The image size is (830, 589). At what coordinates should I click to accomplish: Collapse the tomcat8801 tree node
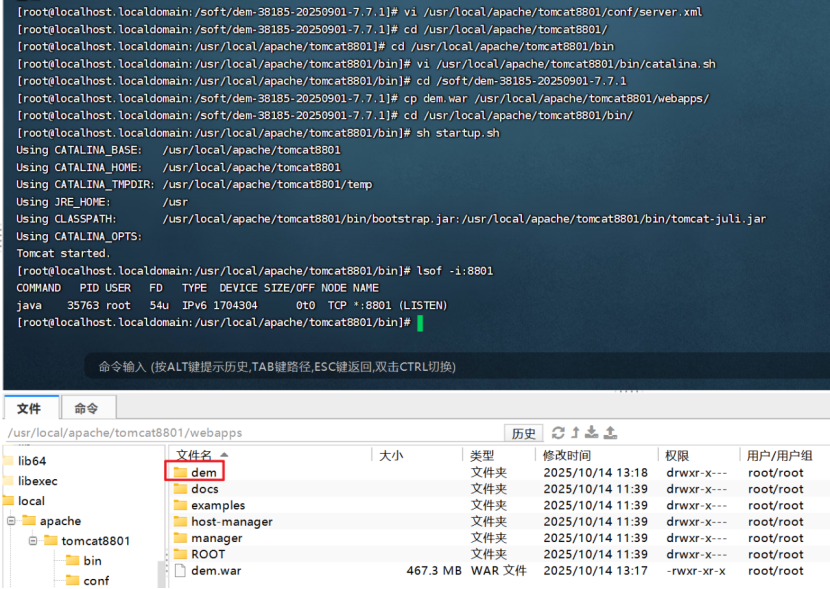[33, 540]
